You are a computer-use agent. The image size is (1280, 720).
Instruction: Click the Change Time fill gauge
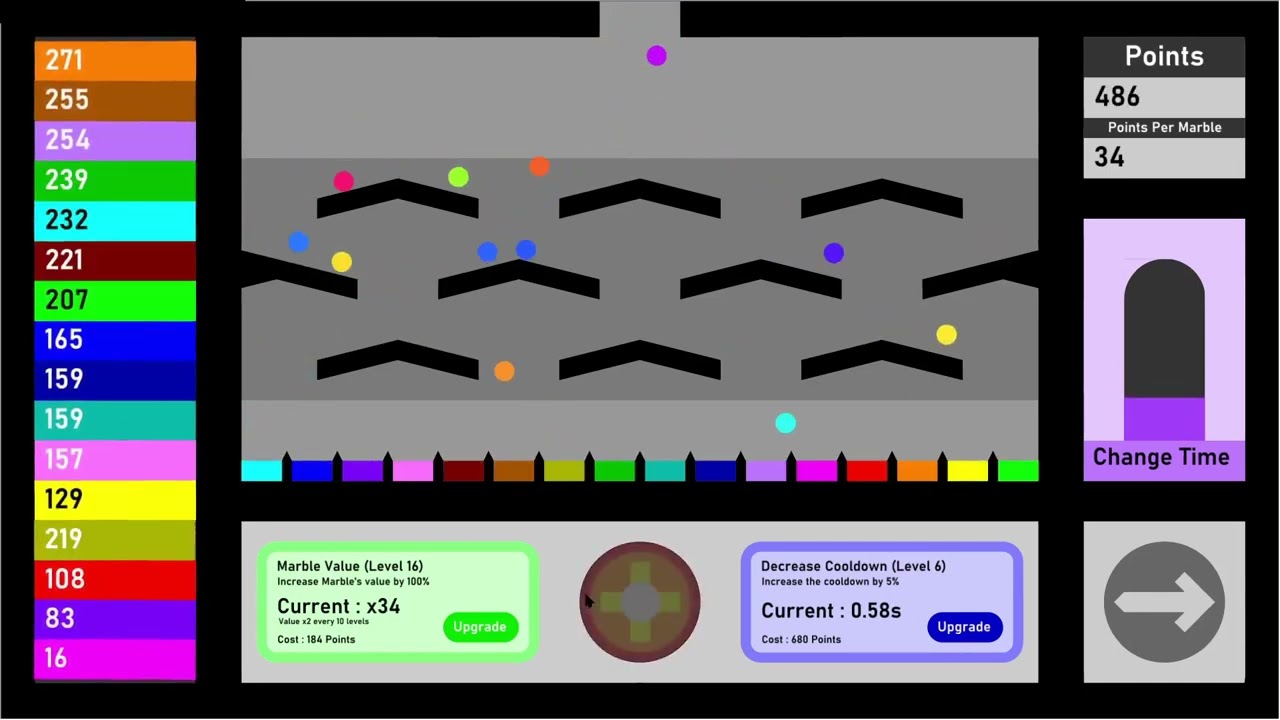(x=1164, y=350)
